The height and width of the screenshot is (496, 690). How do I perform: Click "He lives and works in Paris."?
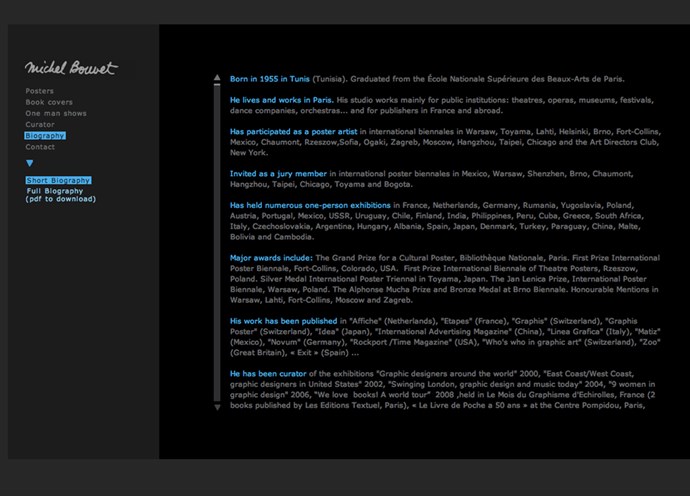pos(282,100)
